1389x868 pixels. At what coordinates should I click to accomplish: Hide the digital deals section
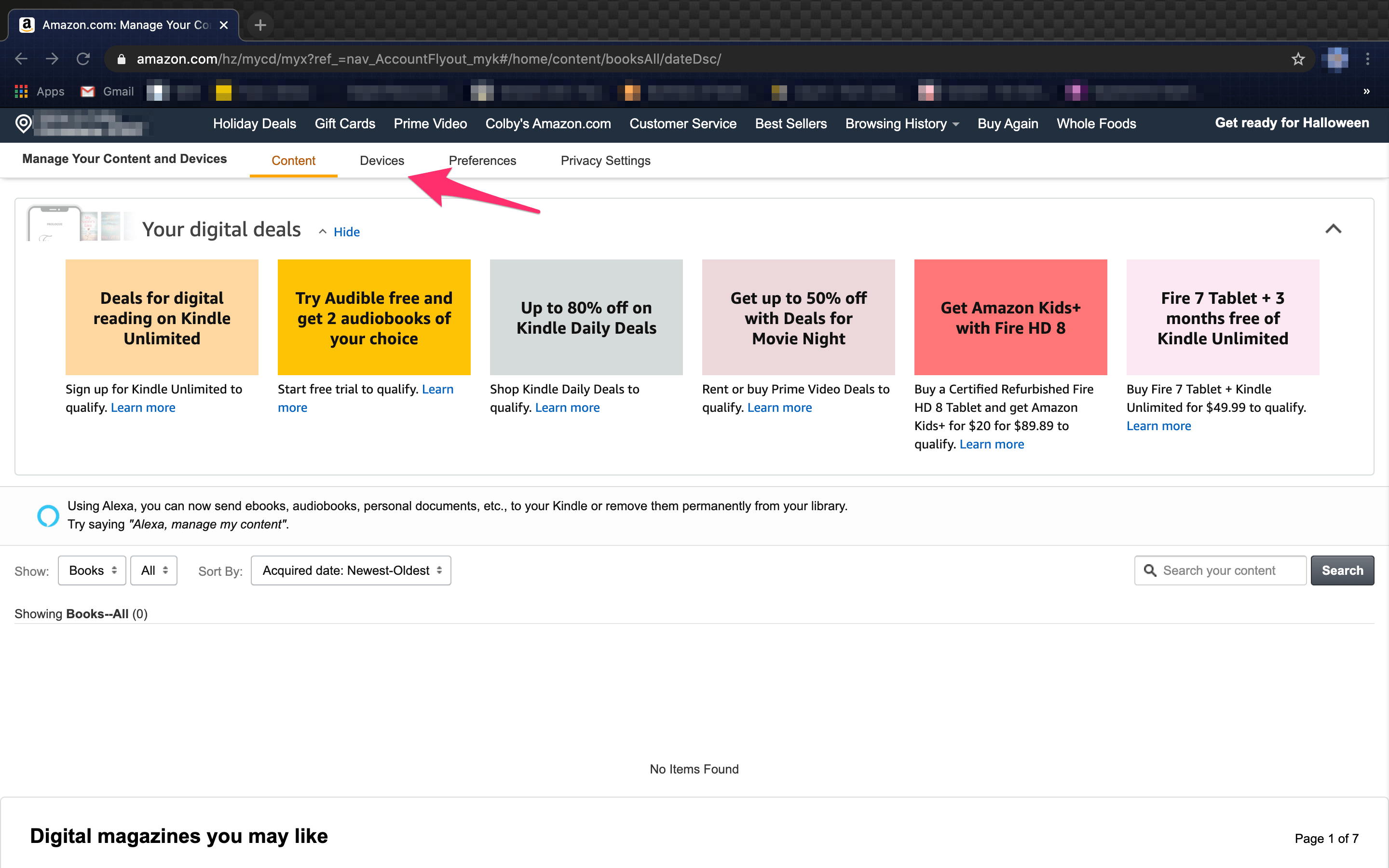tap(346, 232)
